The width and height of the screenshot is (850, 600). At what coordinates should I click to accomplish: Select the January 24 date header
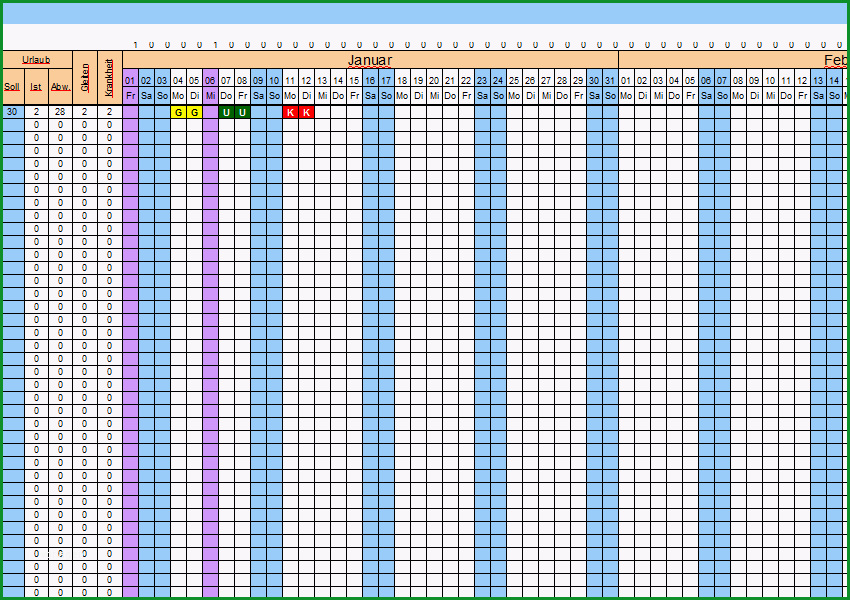pyautogui.click(x=498, y=80)
